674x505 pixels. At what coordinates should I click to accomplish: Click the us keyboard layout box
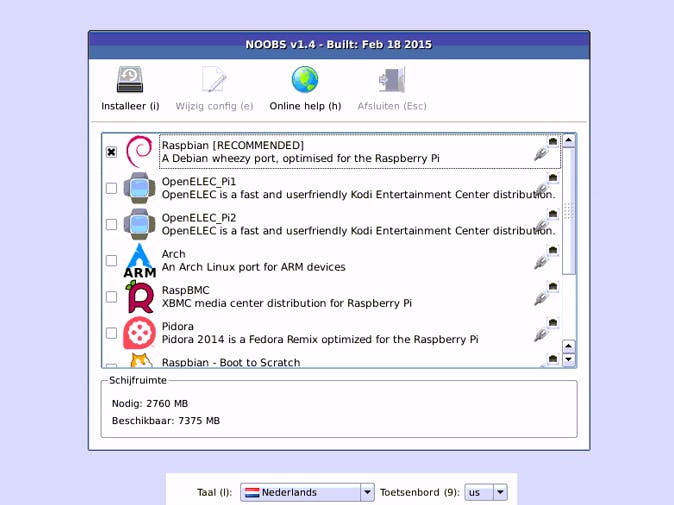(x=486, y=492)
